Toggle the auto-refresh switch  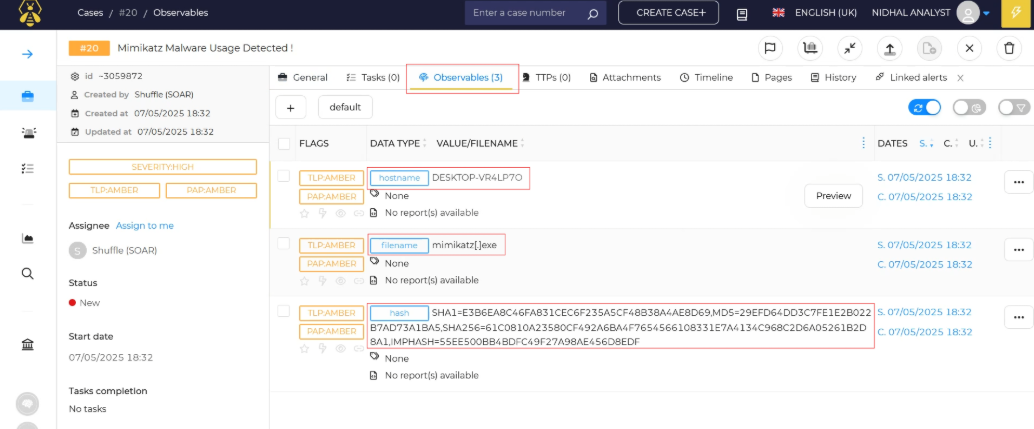925,107
